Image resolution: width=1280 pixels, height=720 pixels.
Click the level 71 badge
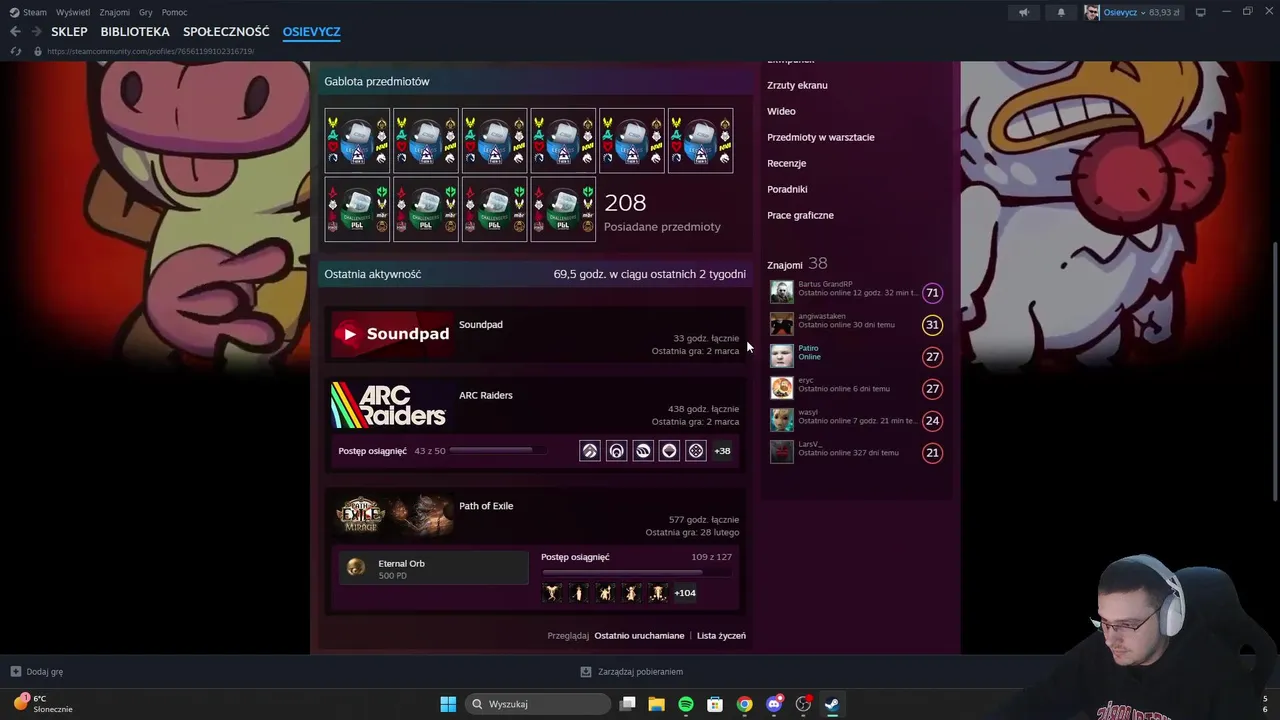[x=932, y=293]
